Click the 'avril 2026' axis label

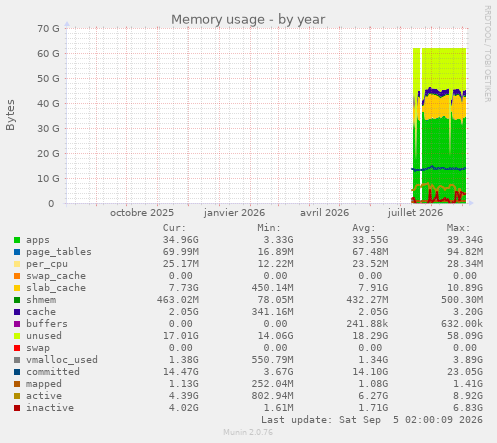[324, 213]
